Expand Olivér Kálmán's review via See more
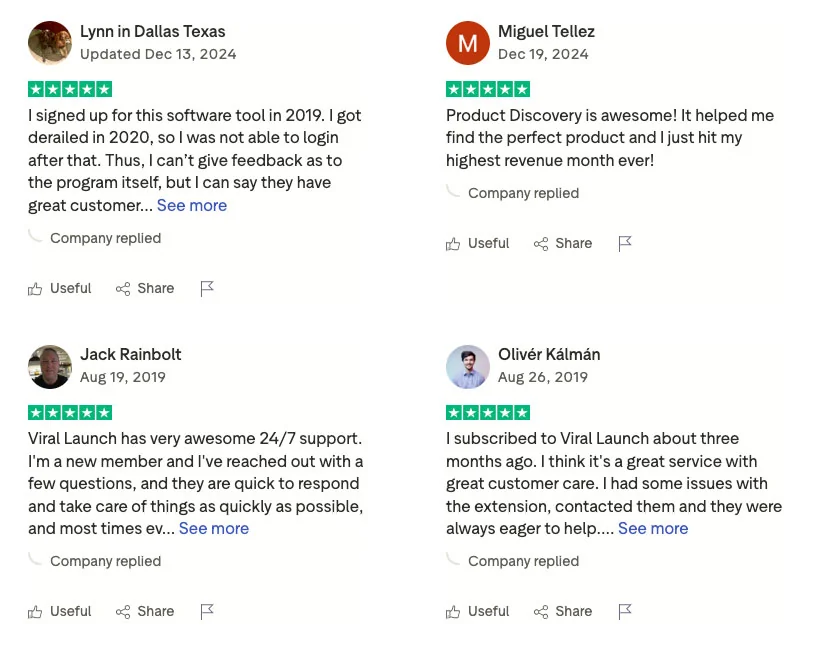Screen dimensions: 817x662 pyautogui.click(x=653, y=529)
